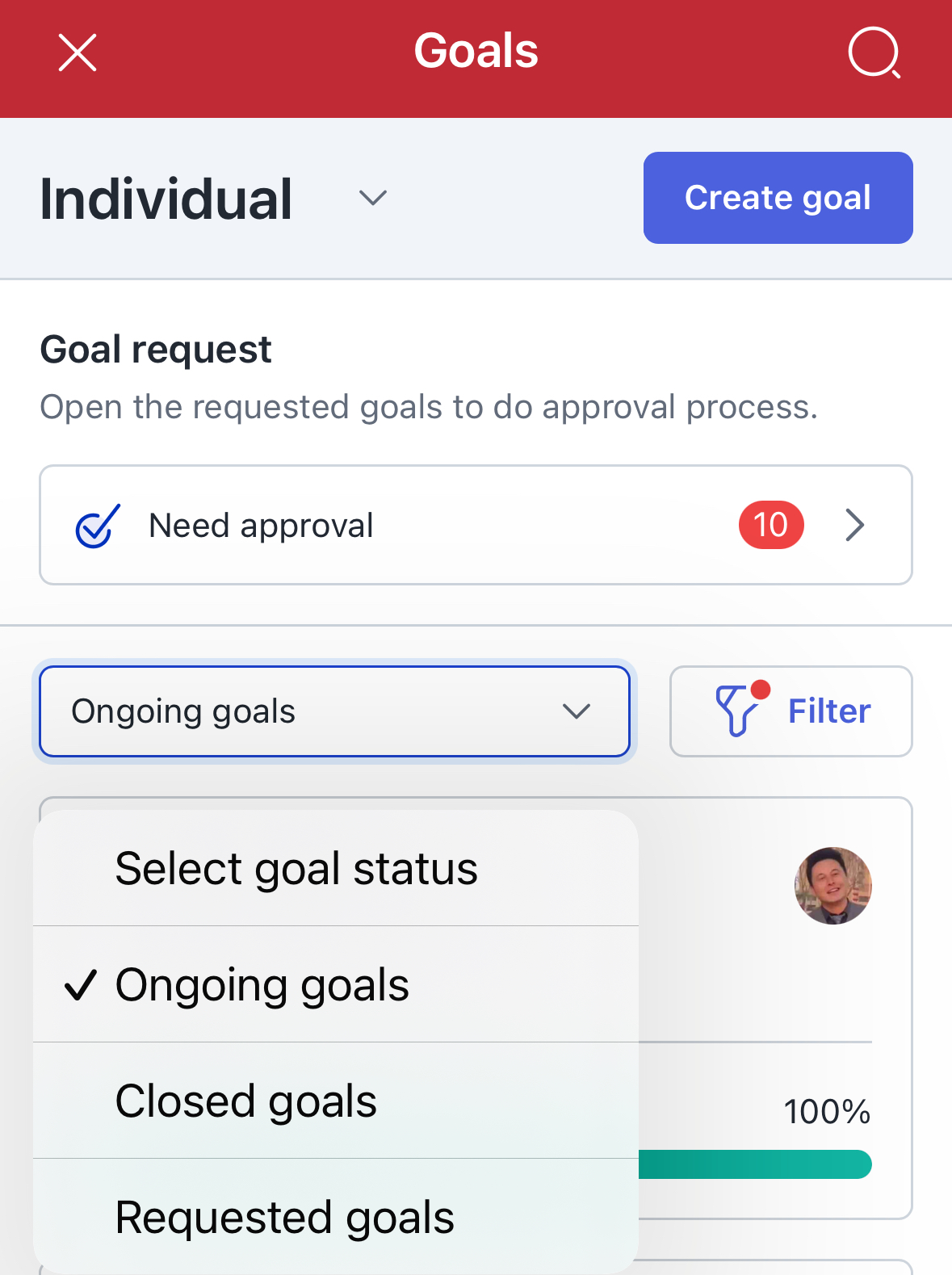The height and width of the screenshot is (1275, 952).
Task: Expand the chevron beside Individual
Action: (373, 198)
